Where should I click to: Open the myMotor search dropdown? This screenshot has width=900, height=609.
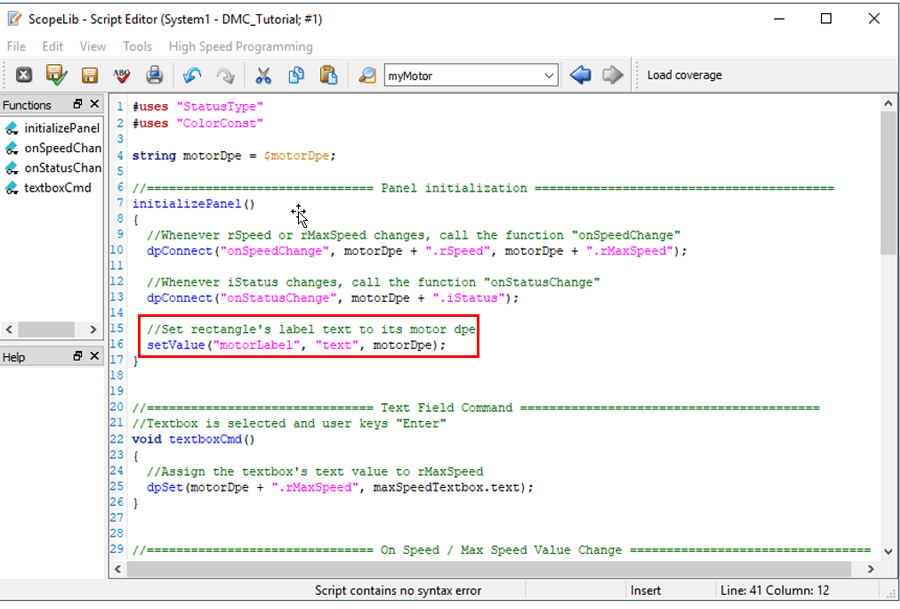549,76
